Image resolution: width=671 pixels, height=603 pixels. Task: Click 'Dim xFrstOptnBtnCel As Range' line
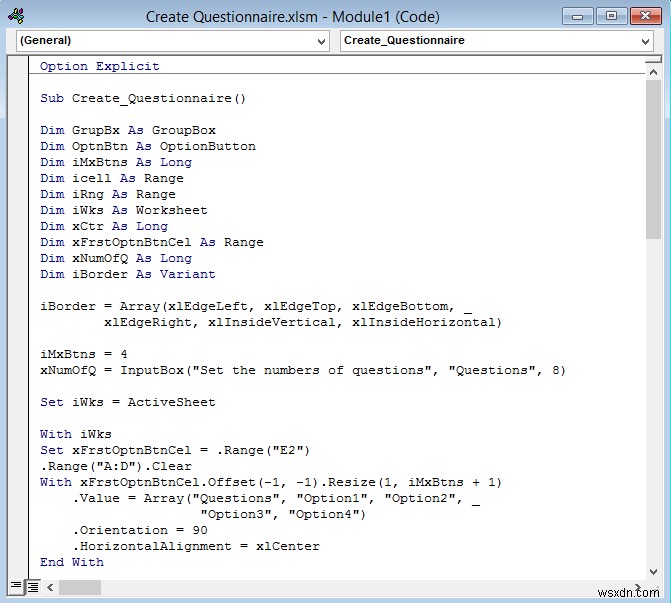pos(152,242)
